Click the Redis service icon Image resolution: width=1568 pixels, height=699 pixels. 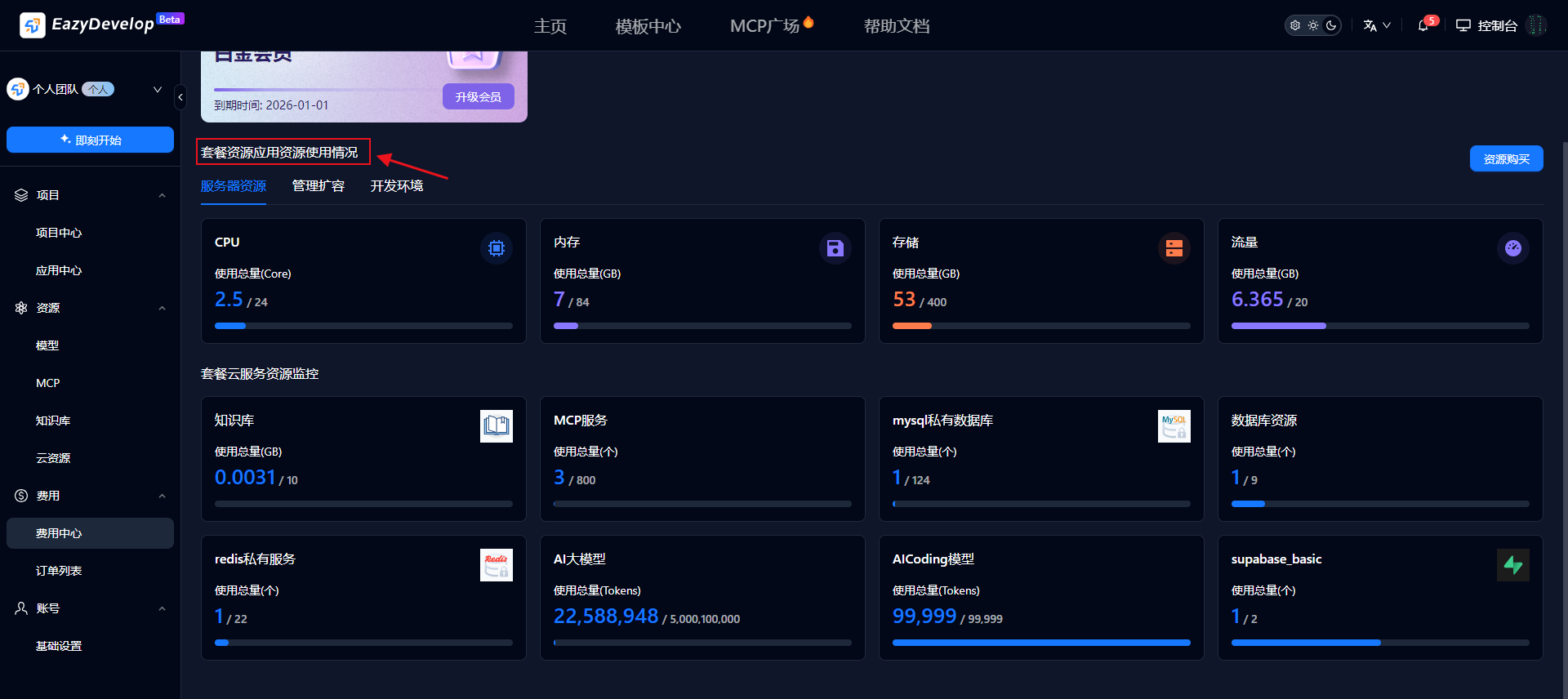click(496, 565)
